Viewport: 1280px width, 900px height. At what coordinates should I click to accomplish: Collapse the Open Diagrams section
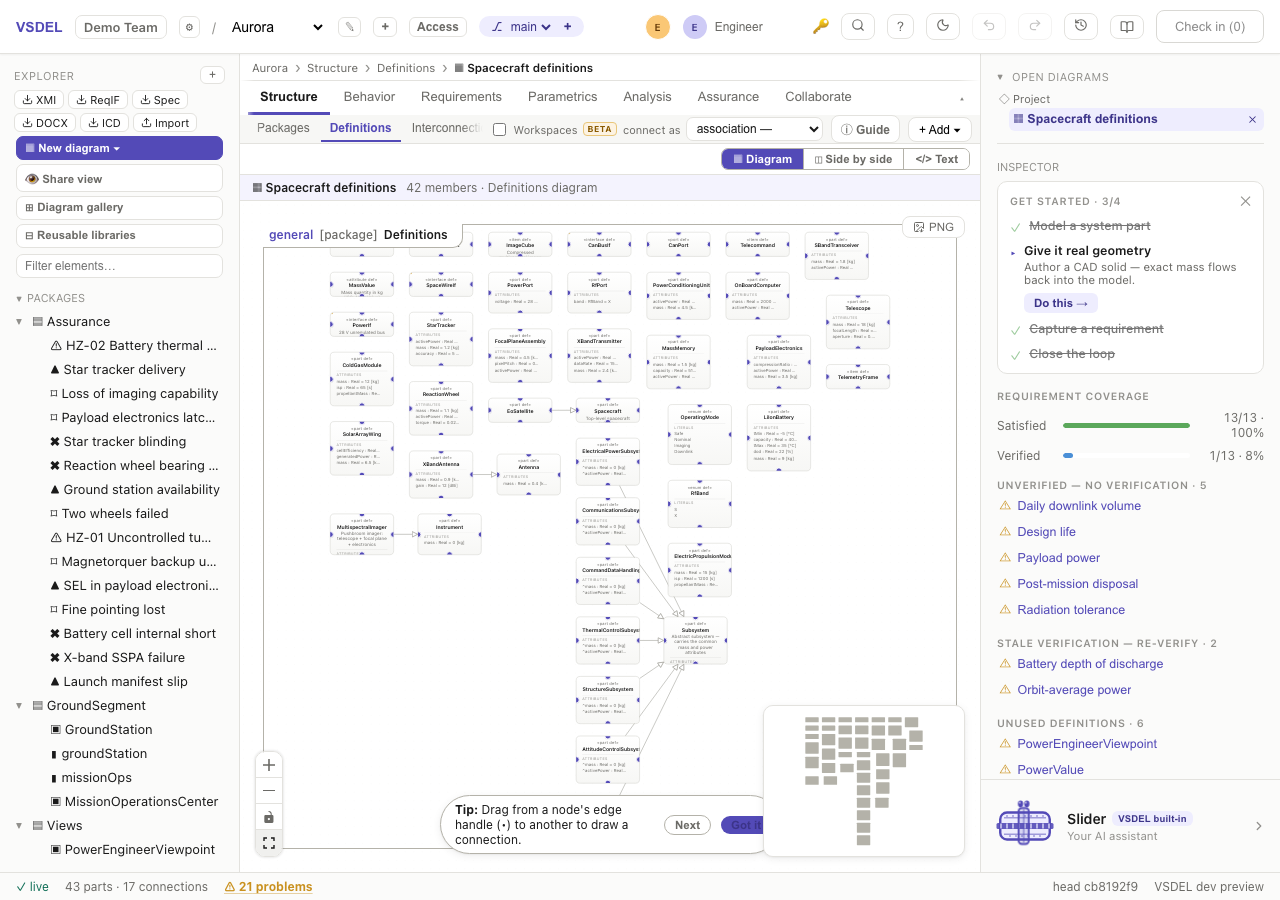[1000, 77]
